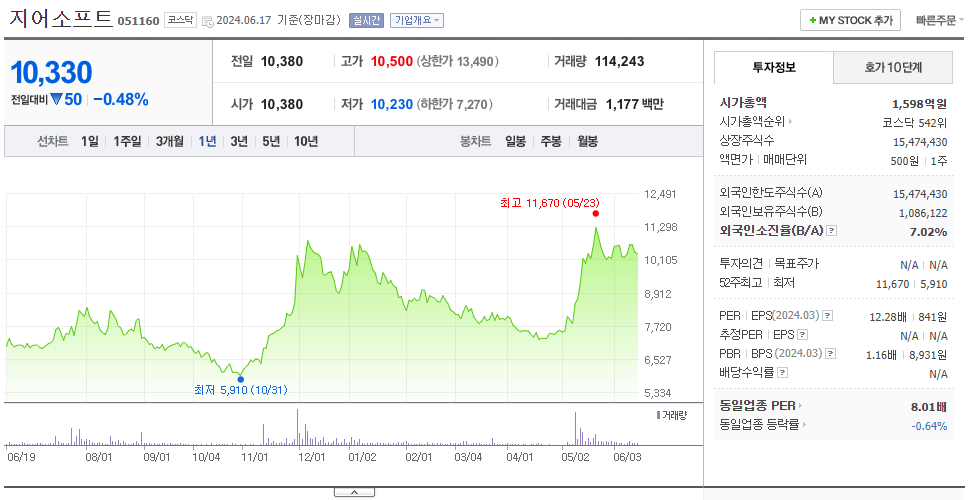Click the 실시간 badge
968x500 pixels.
coord(367,20)
